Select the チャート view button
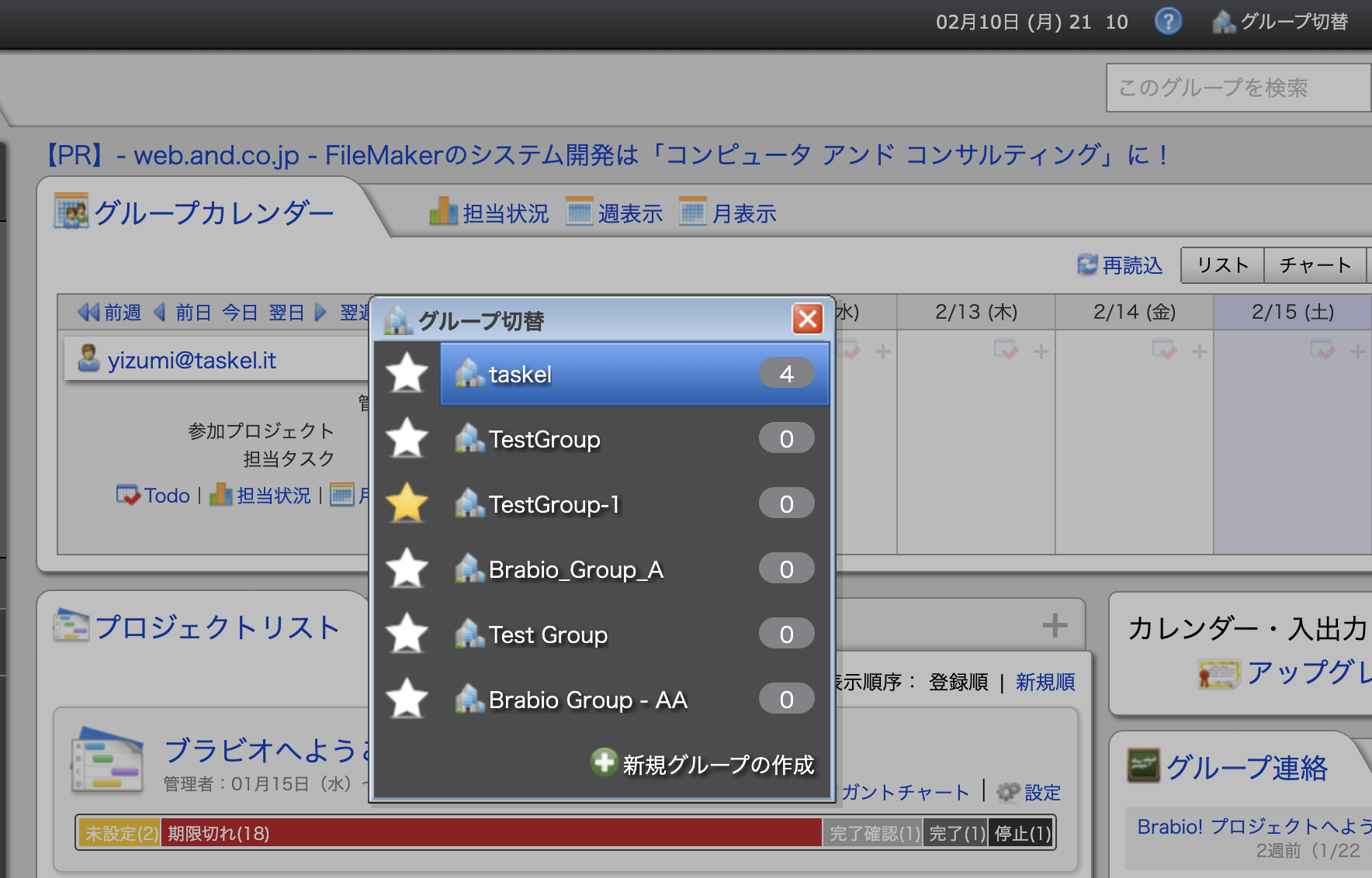The width and height of the screenshot is (1372, 878). (1315, 265)
